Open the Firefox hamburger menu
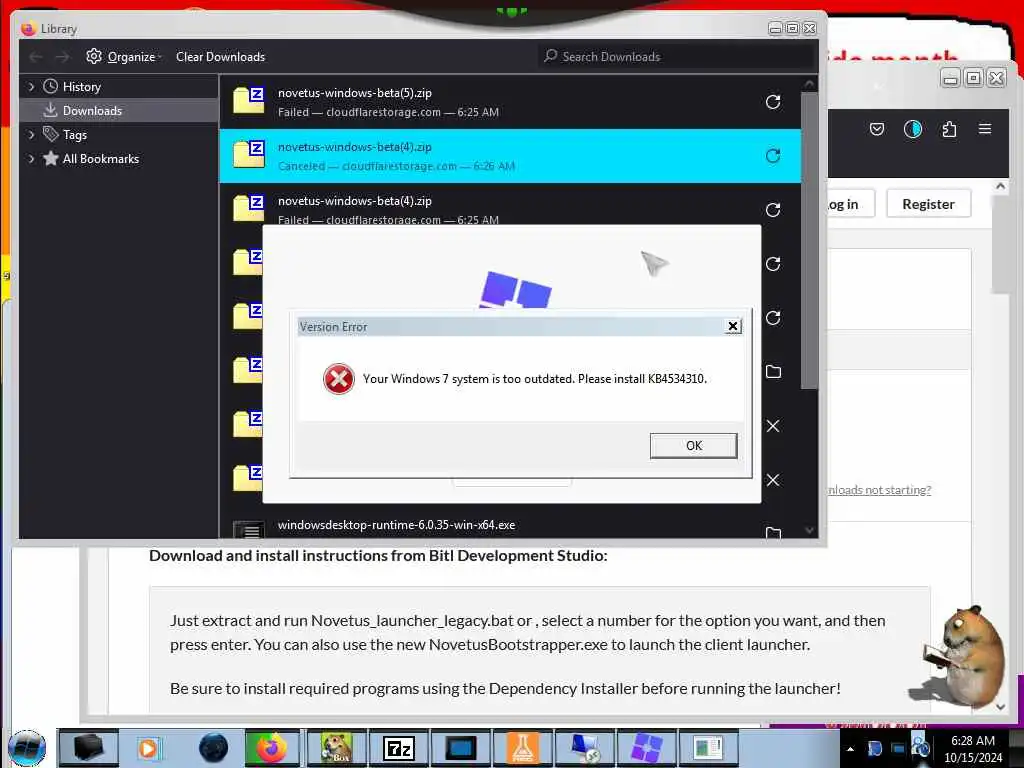 tap(985, 129)
